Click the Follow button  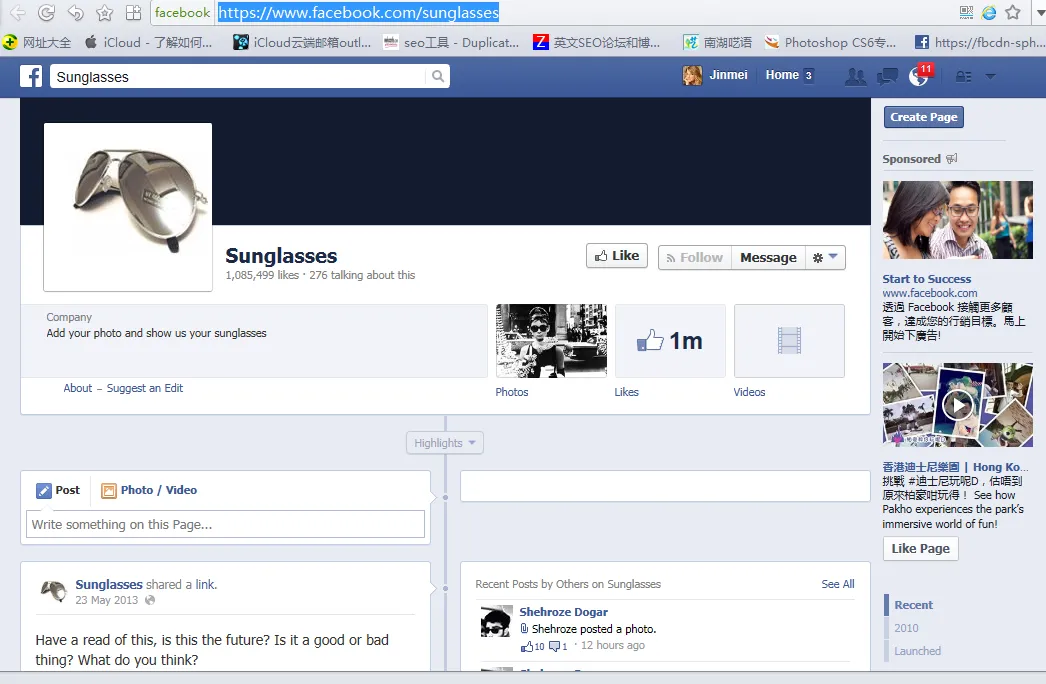694,258
